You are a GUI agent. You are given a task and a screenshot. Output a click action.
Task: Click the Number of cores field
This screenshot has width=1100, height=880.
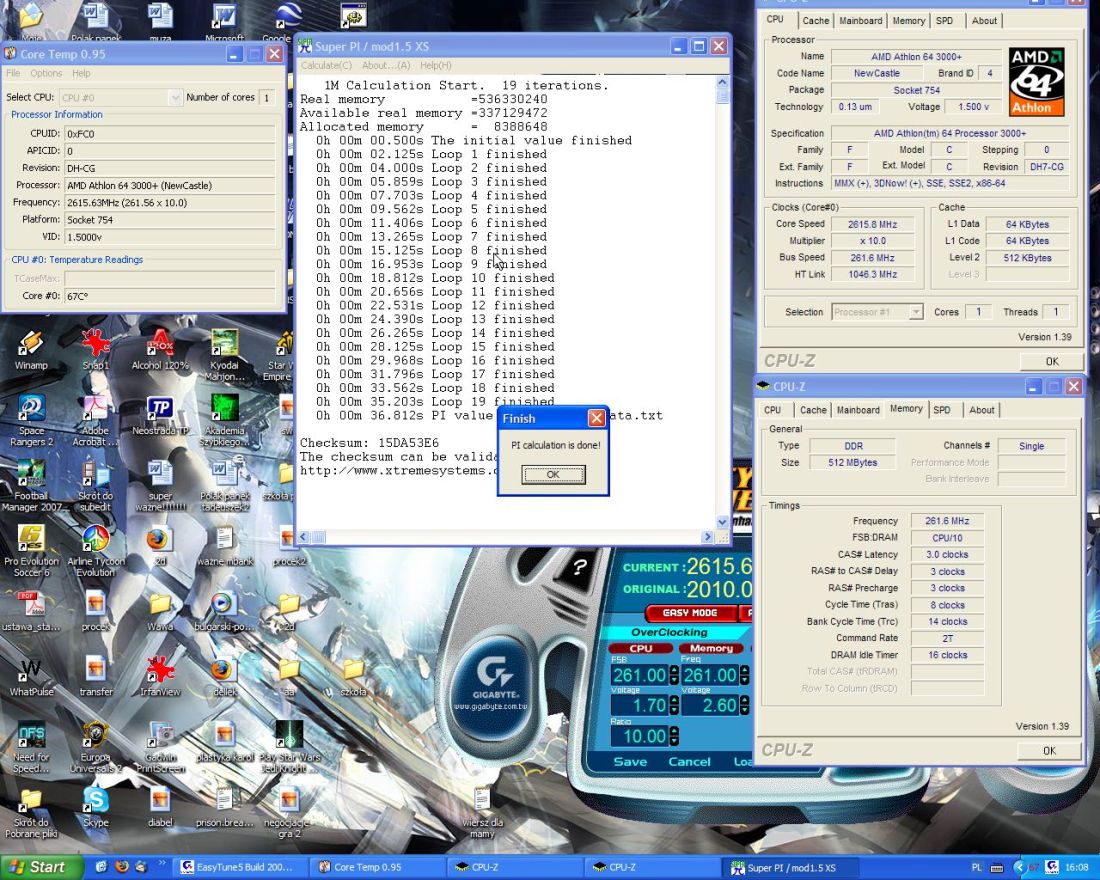pyautogui.click(x=267, y=98)
